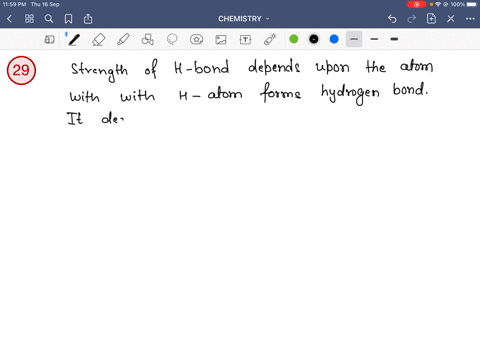Screen dimensions: 480x360
Task: Redo the last undone stroke
Action: coord(412,19)
